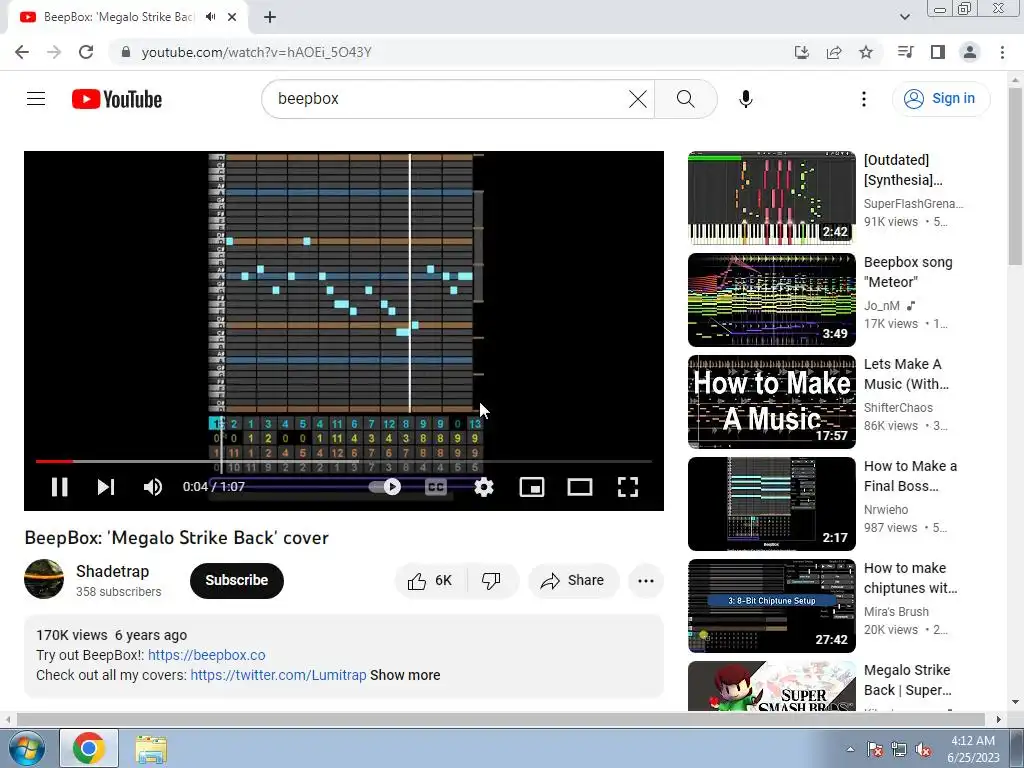Search with your voice microphone

pos(746,99)
